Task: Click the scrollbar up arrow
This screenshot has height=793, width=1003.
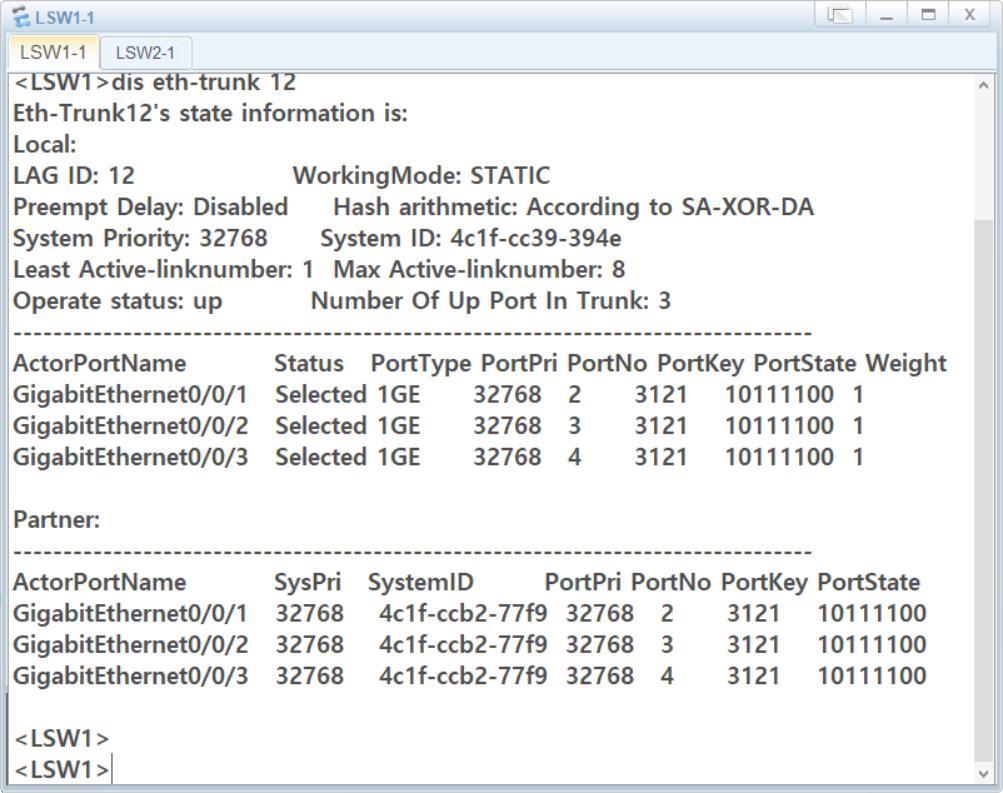Action: pyautogui.click(x=984, y=86)
